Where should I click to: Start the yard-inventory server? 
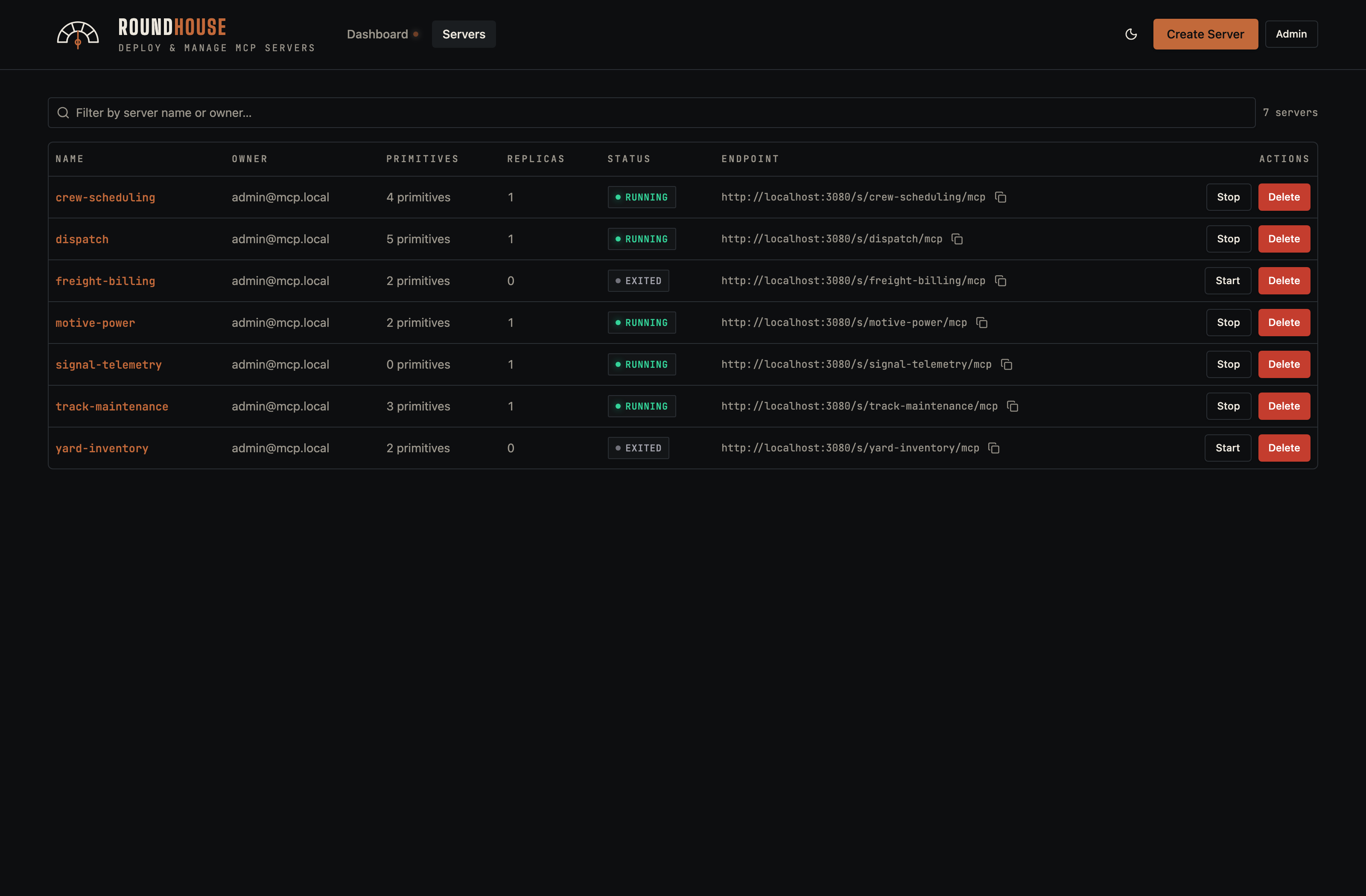click(x=1228, y=448)
